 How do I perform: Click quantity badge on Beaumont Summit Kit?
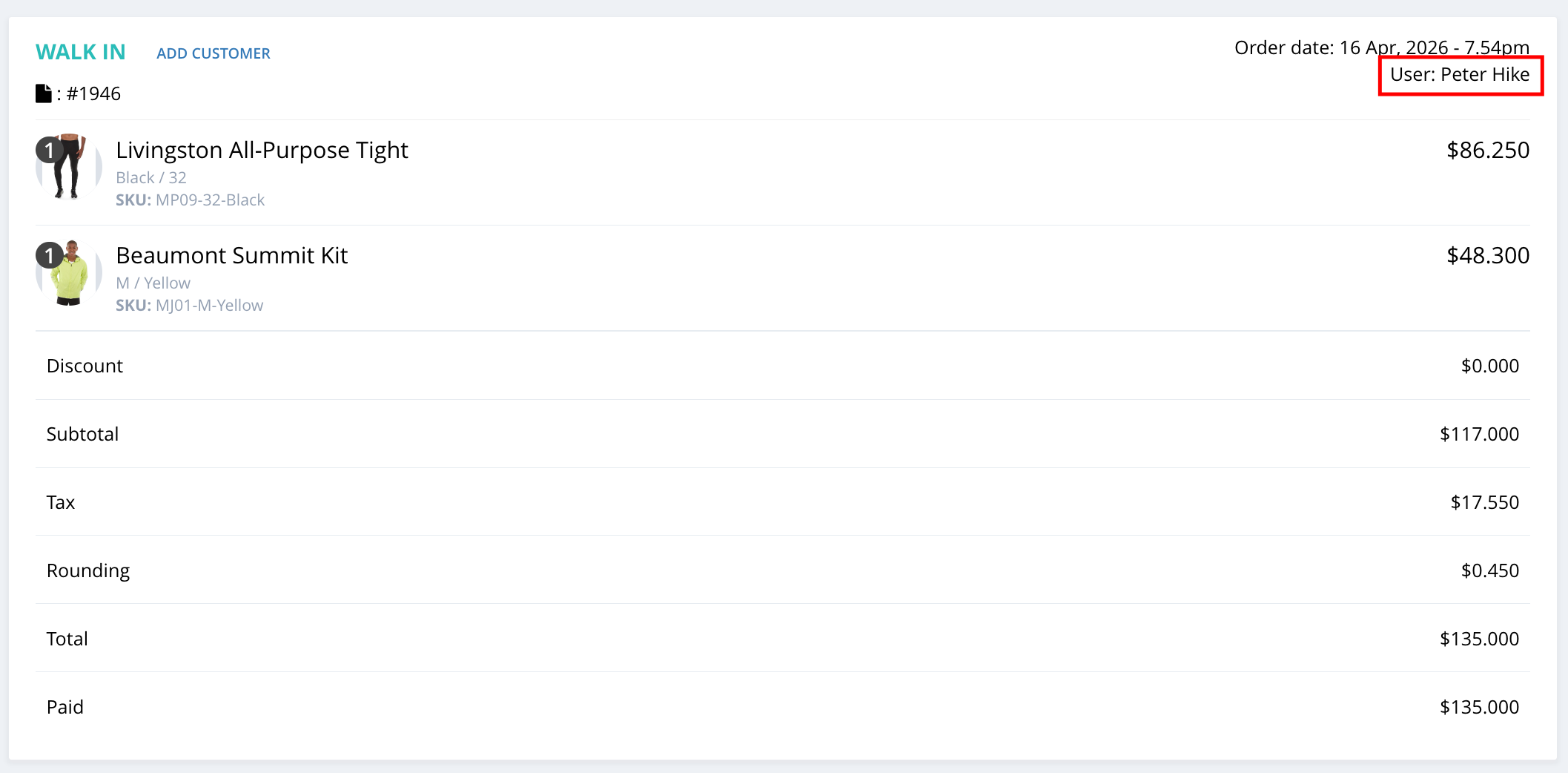click(49, 256)
